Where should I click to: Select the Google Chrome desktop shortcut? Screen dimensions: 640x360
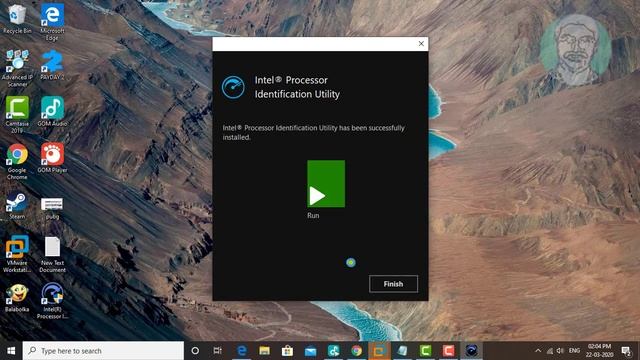[17, 161]
